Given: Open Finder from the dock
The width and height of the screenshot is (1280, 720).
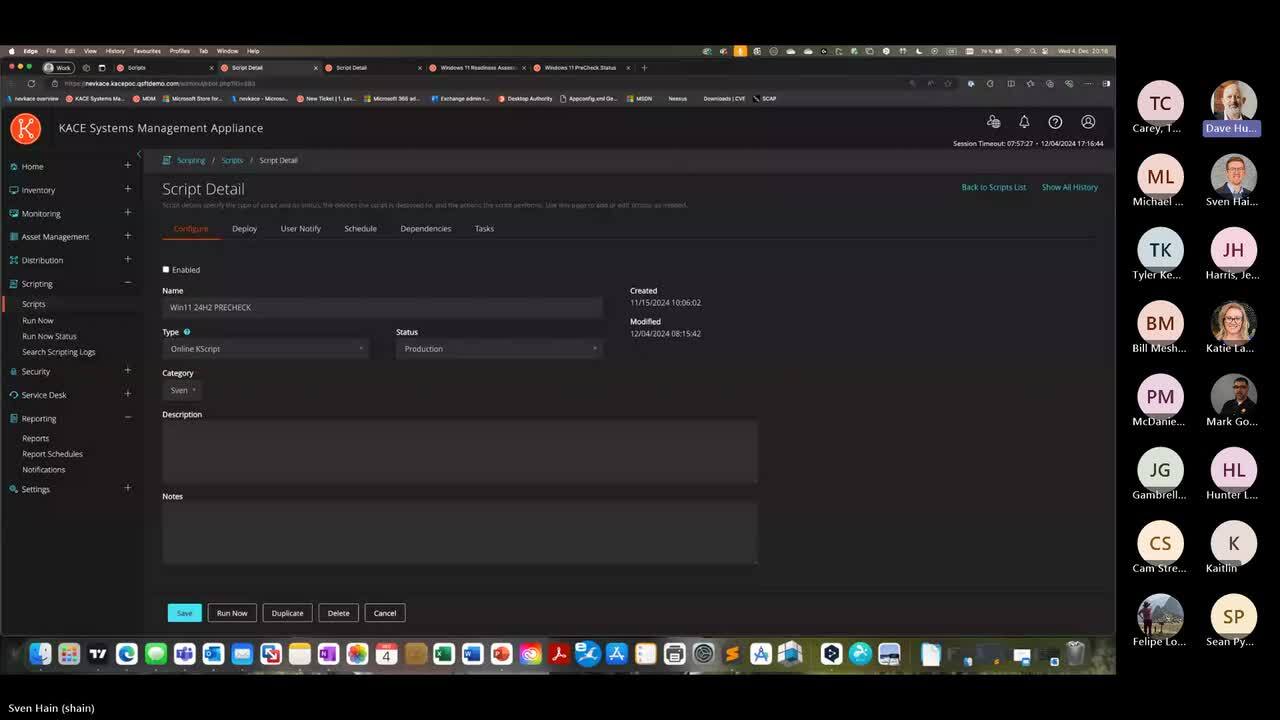Looking at the screenshot, I should [x=40, y=654].
